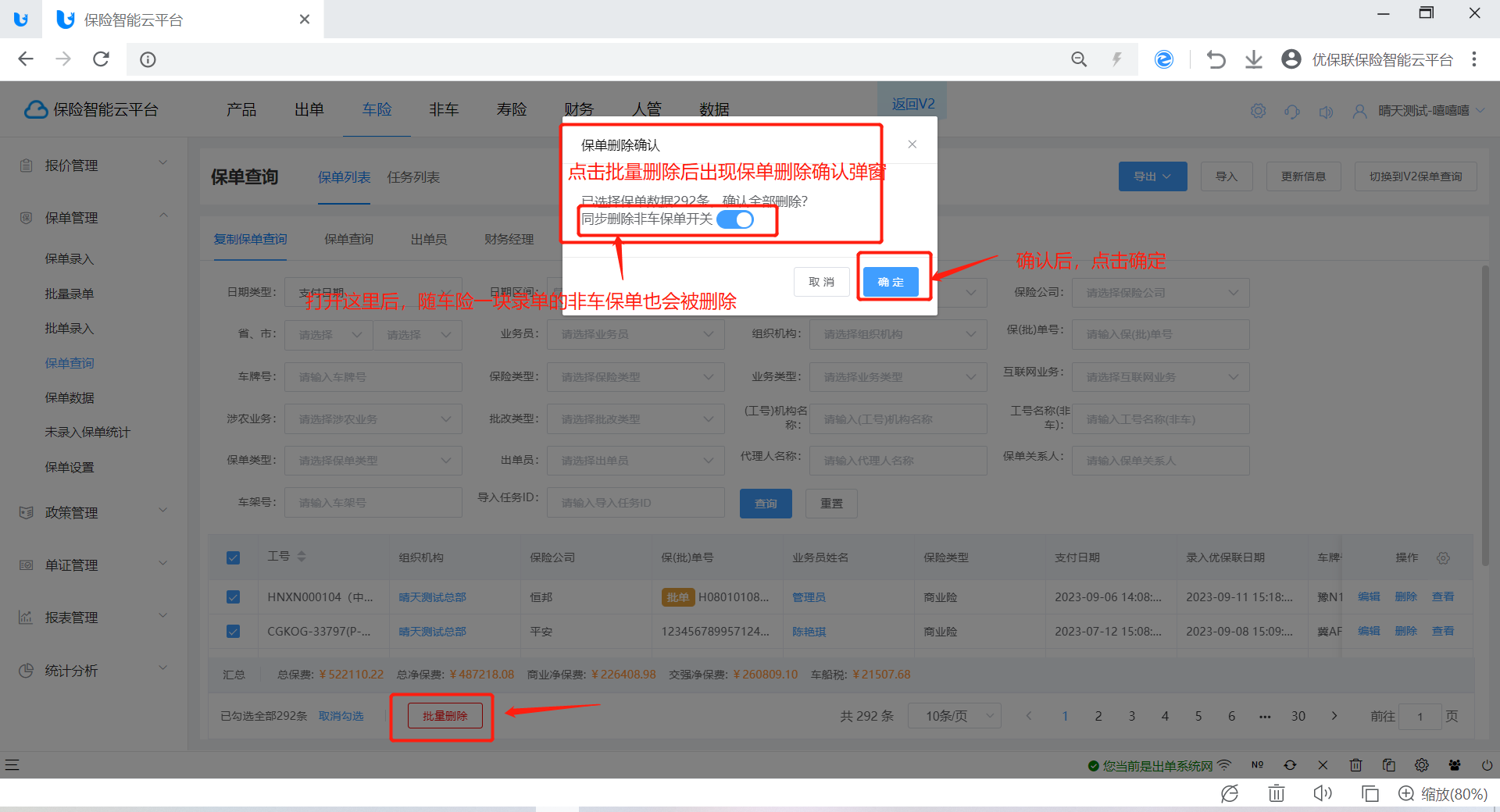Go to page 2 in pagination

click(x=1098, y=716)
